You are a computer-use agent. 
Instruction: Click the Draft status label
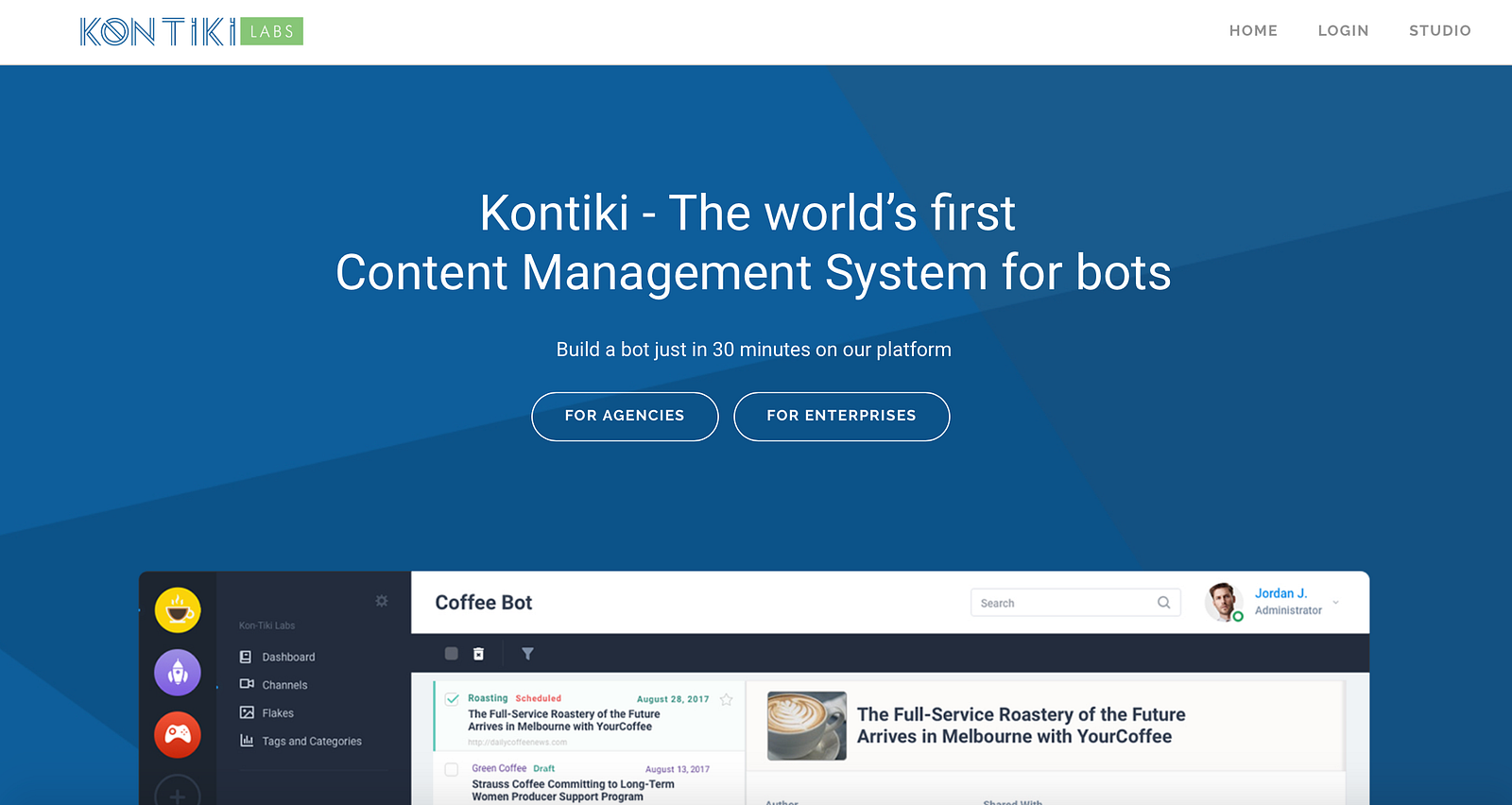[x=544, y=769]
